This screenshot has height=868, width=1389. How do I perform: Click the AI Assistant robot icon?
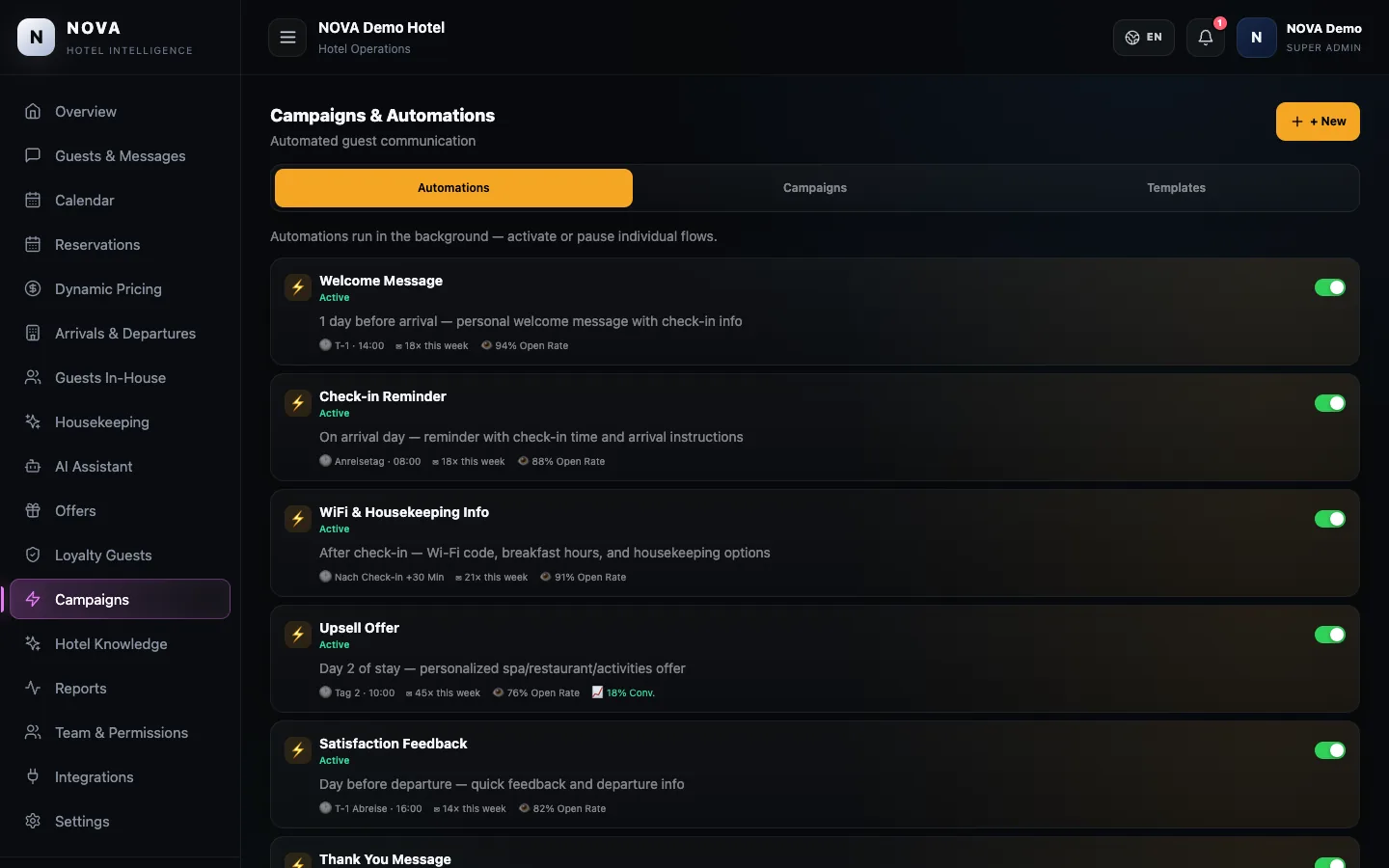tap(33, 466)
